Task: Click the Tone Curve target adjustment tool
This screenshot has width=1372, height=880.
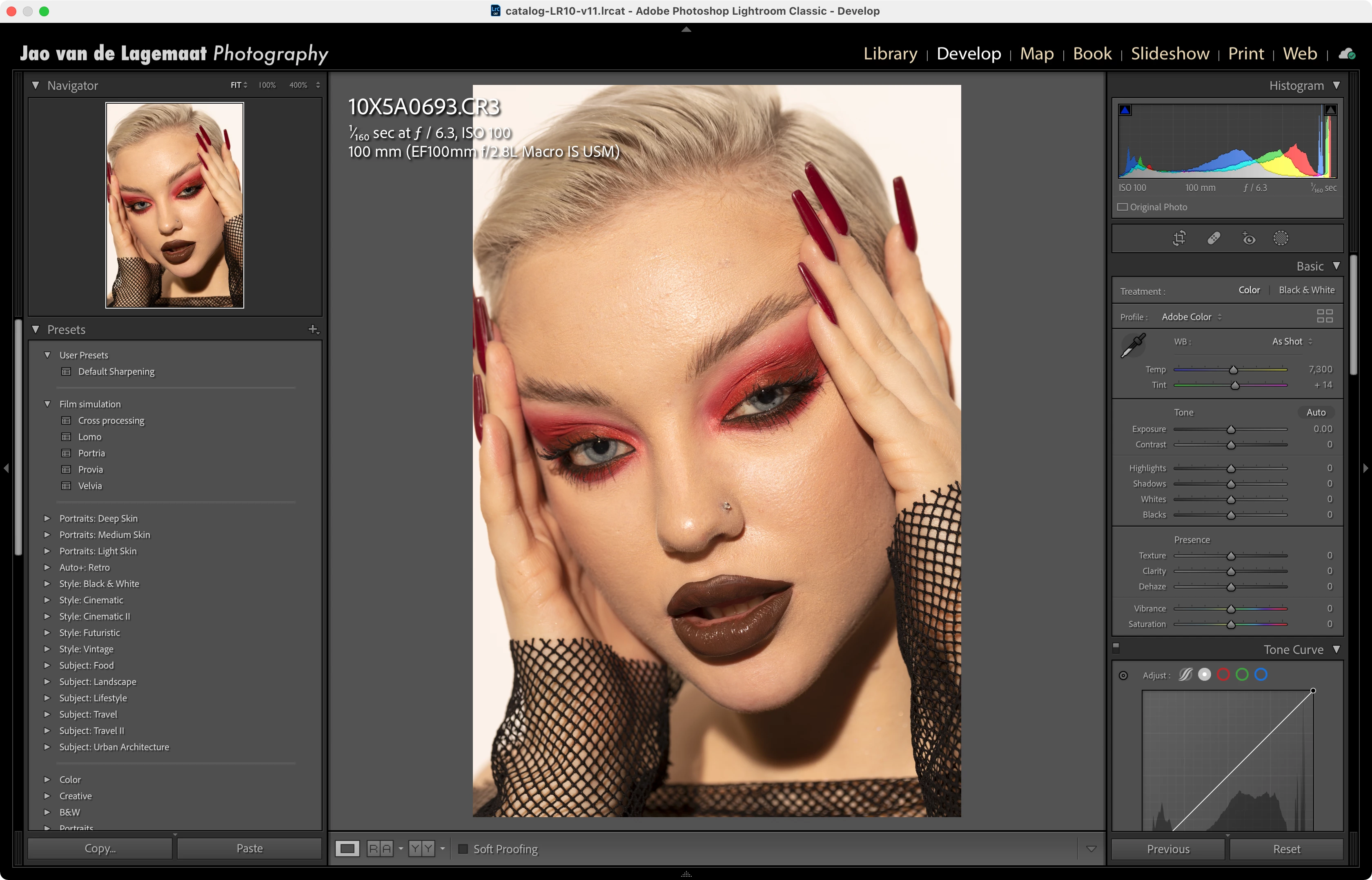Action: (x=1123, y=676)
